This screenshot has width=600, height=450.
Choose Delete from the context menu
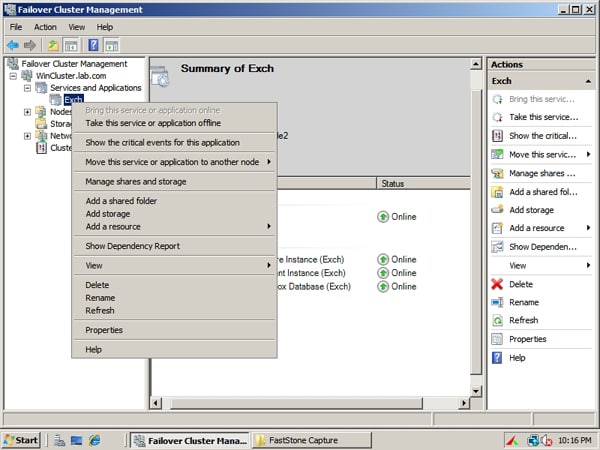tap(174, 285)
